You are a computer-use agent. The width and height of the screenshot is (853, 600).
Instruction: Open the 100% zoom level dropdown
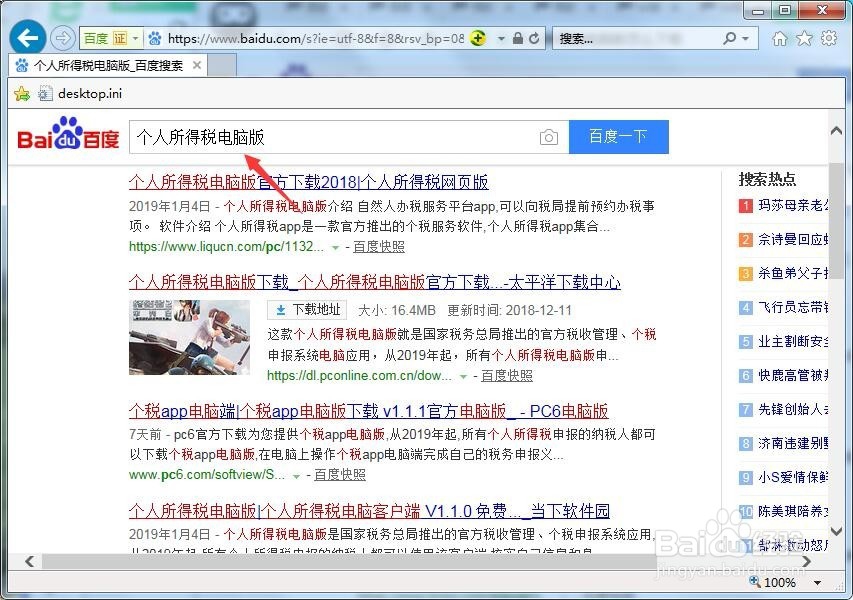coord(818,583)
